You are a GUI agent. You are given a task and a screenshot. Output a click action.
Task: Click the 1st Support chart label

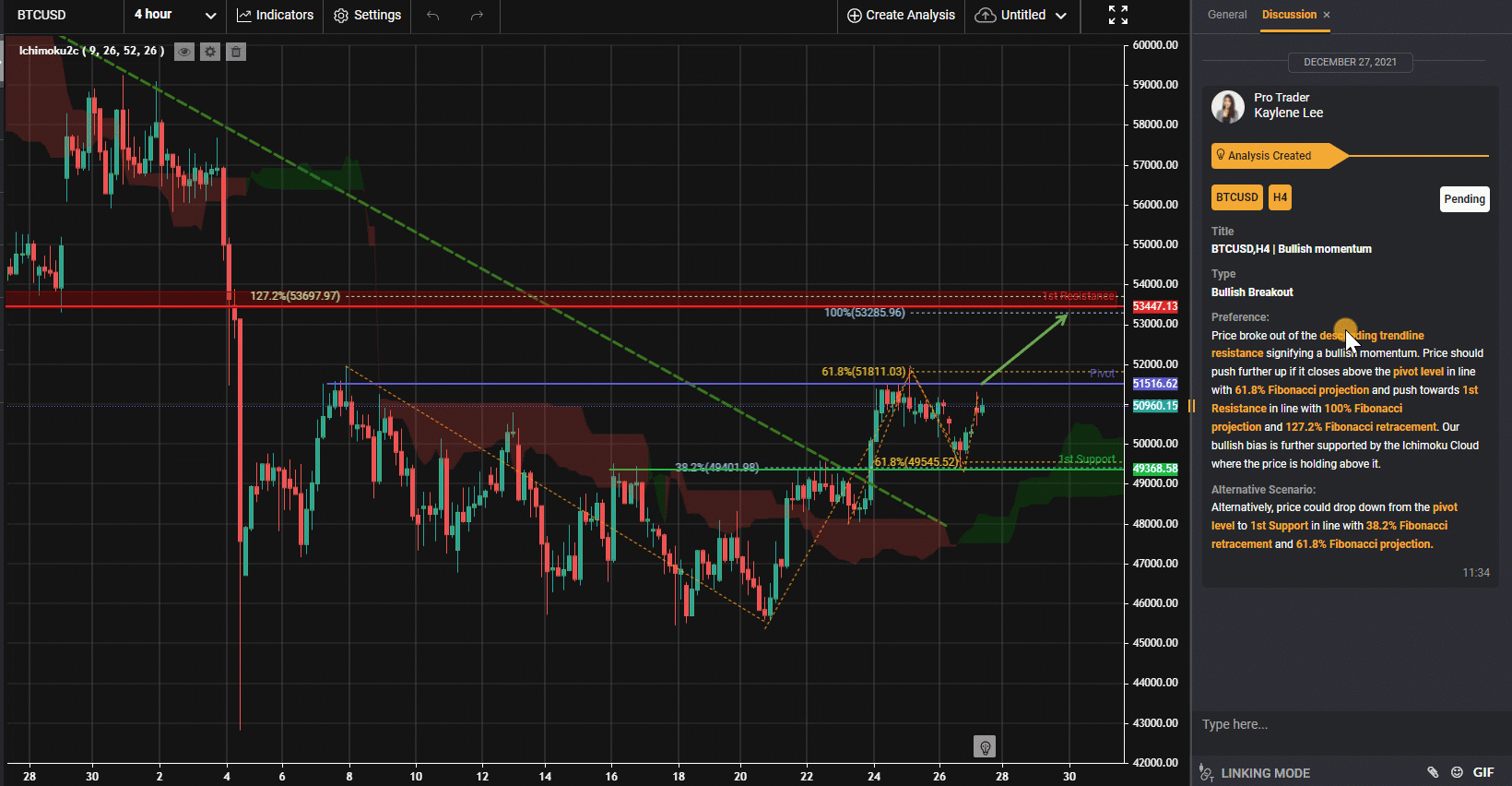[1087, 459]
